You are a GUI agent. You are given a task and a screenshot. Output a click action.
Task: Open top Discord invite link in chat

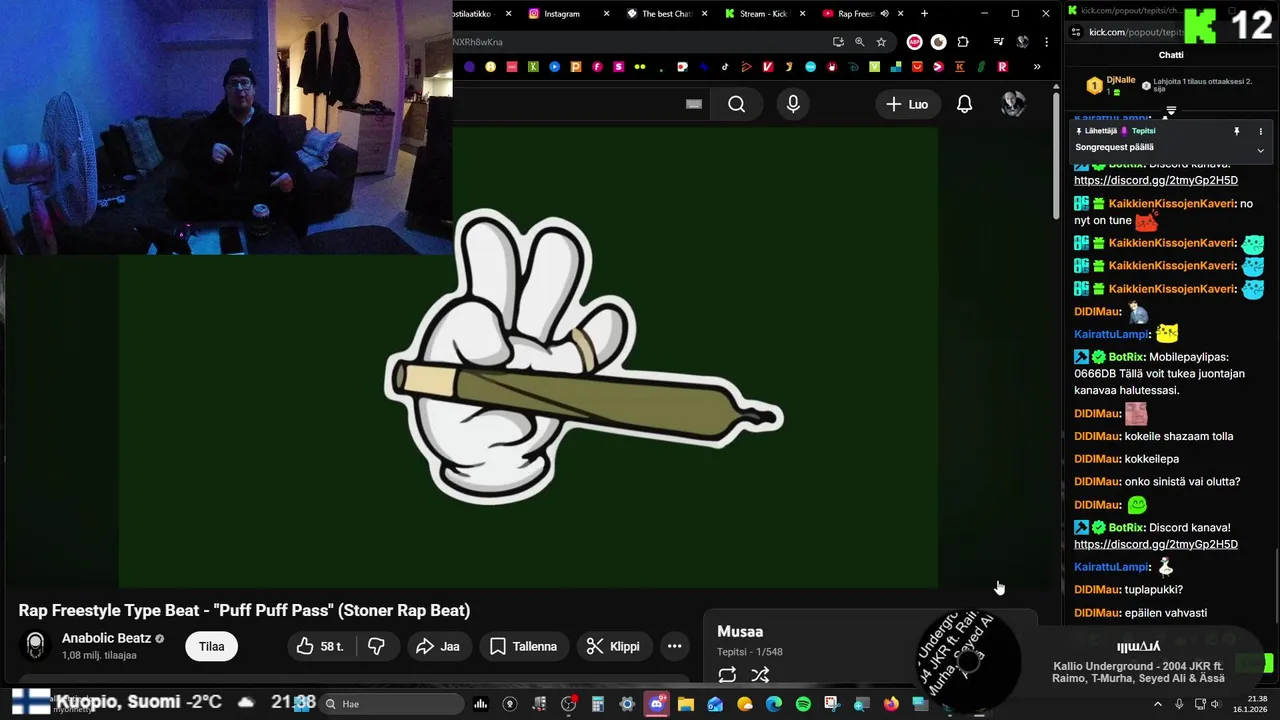point(1156,181)
